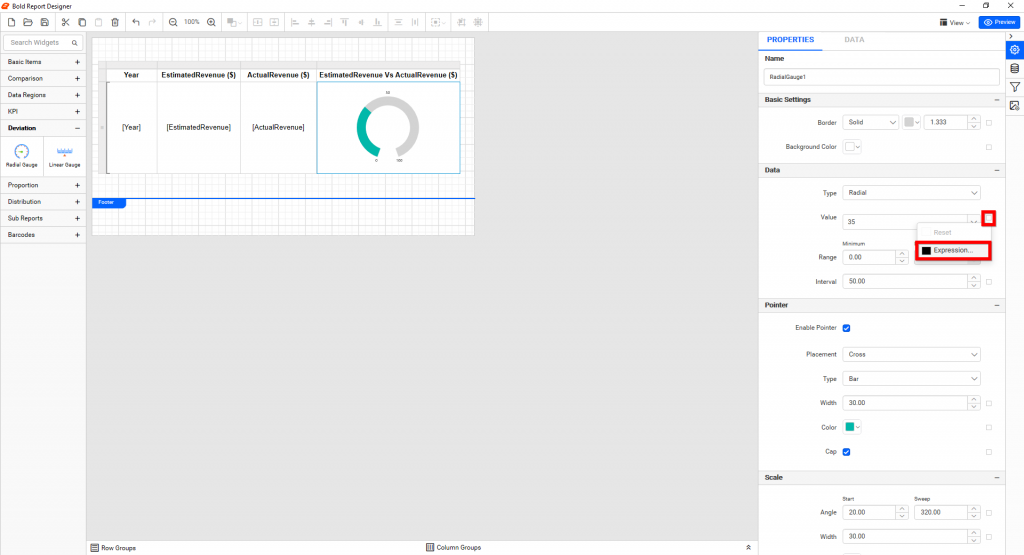Collapse the Basic Settings section

point(997,100)
